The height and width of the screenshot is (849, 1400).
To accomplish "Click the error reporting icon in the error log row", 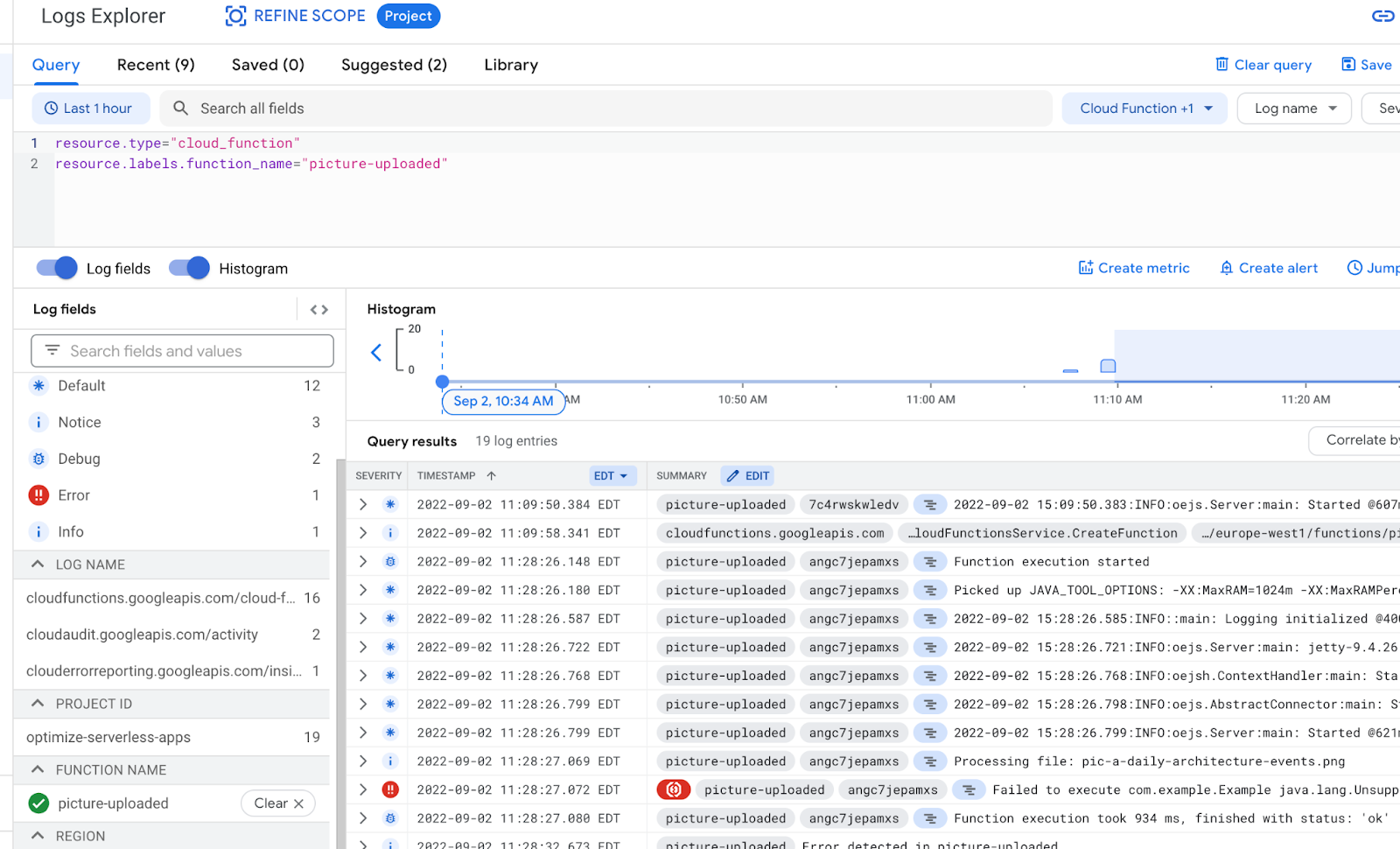I will click(674, 789).
